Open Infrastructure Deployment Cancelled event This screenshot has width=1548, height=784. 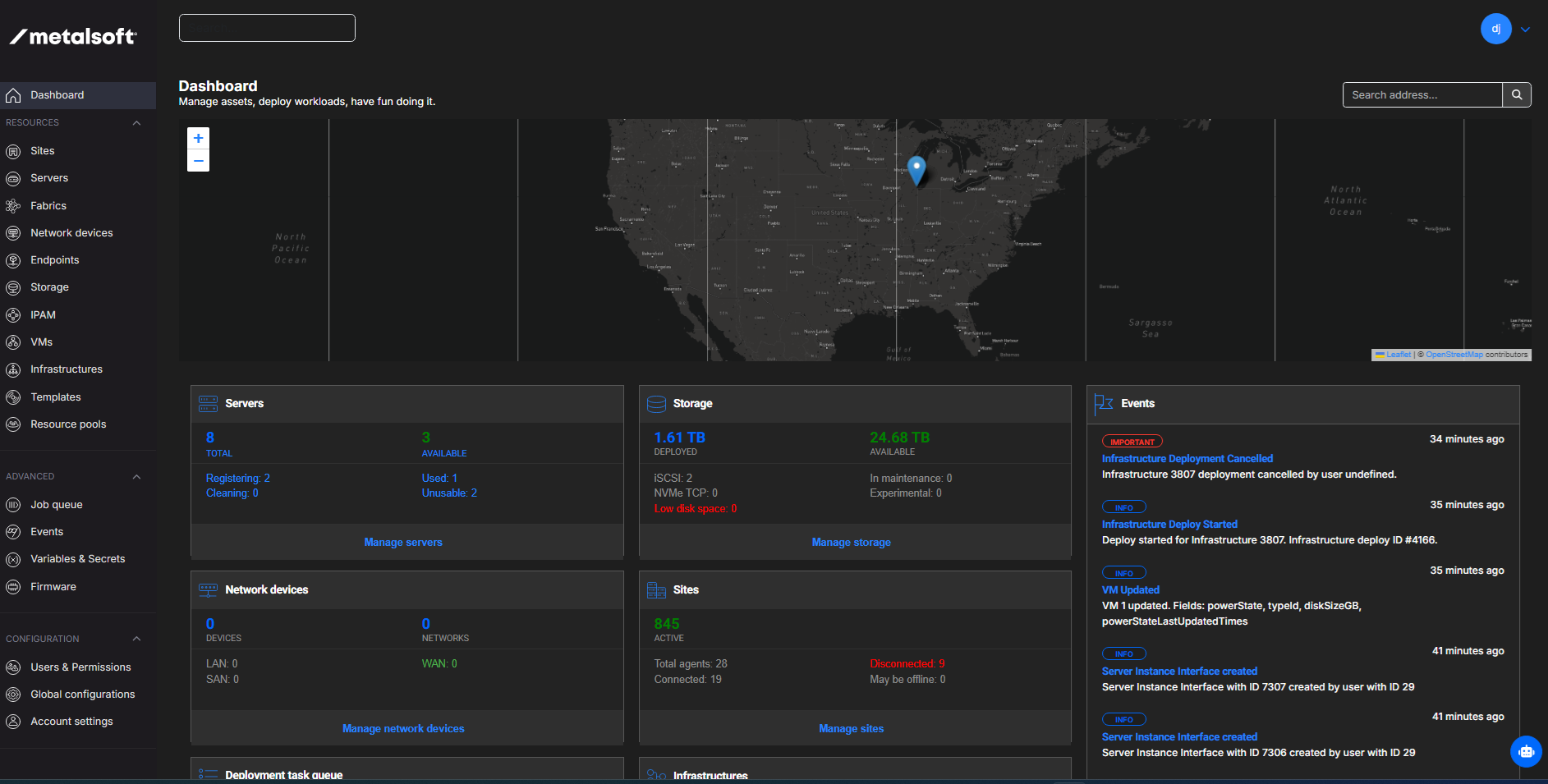pyautogui.click(x=1187, y=459)
